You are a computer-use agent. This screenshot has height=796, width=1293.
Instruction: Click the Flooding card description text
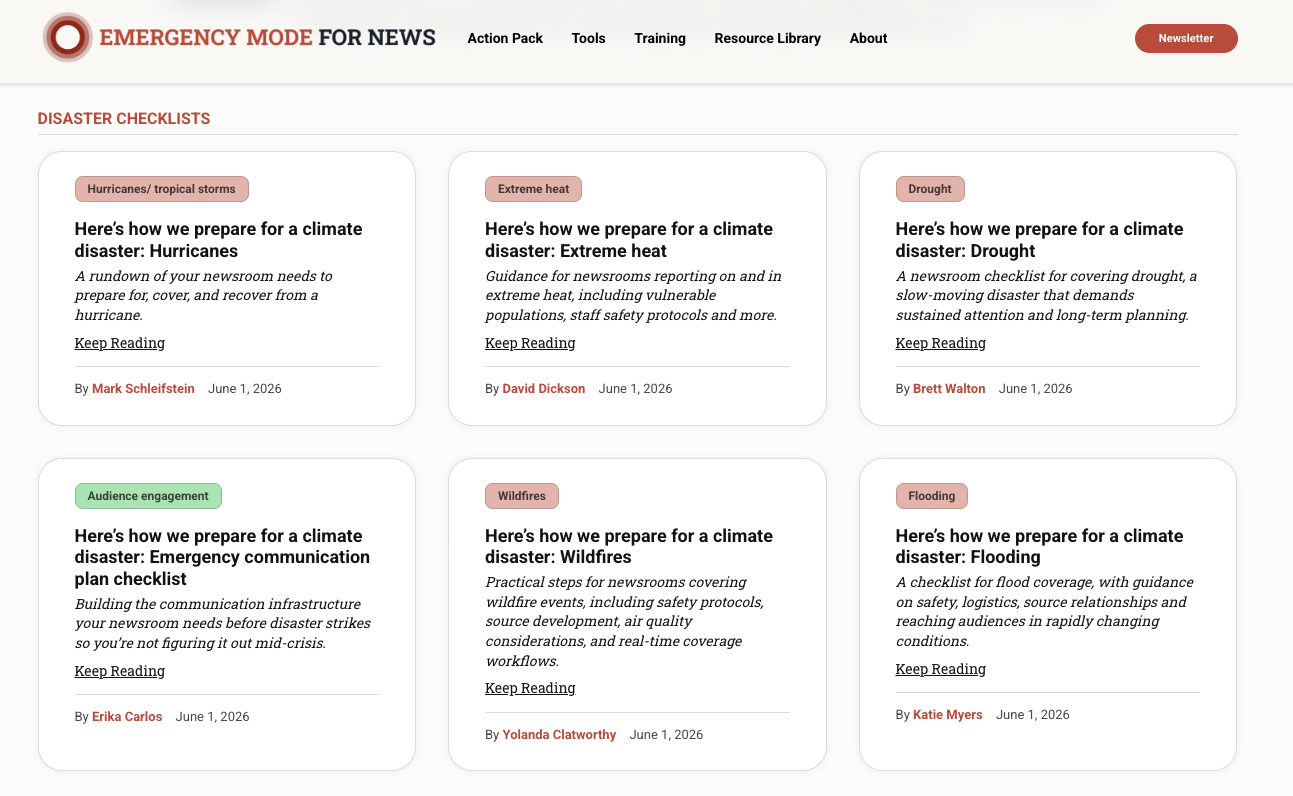(1044, 611)
